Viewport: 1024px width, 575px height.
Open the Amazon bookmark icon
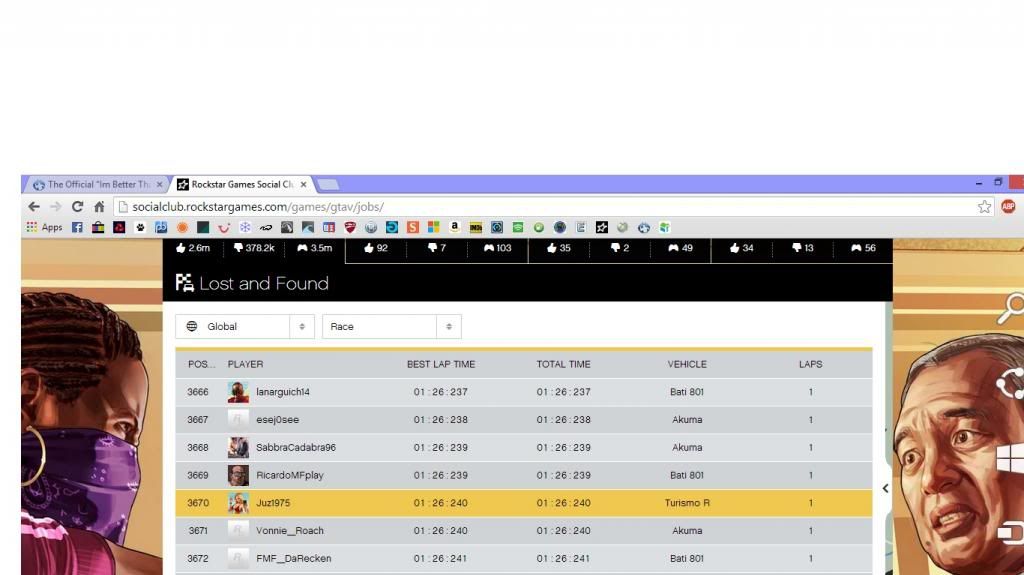(454, 228)
